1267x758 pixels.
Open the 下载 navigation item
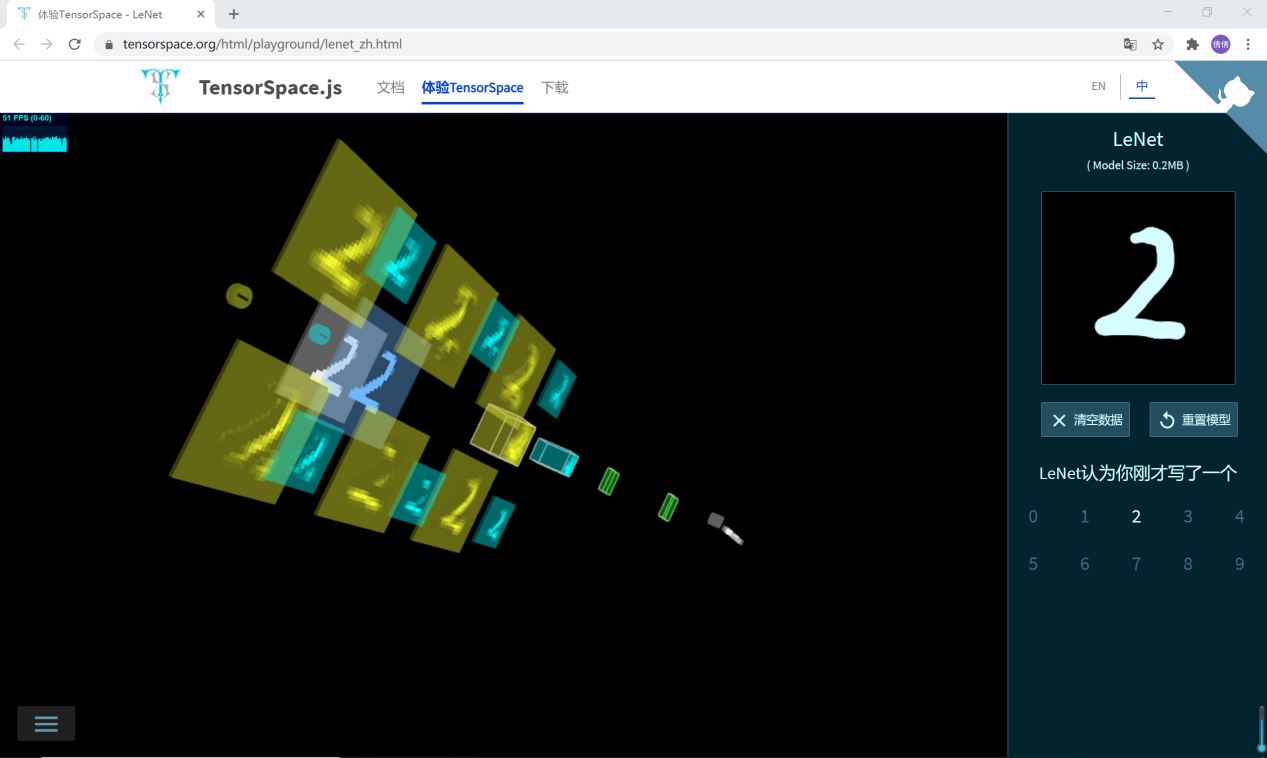point(554,87)
